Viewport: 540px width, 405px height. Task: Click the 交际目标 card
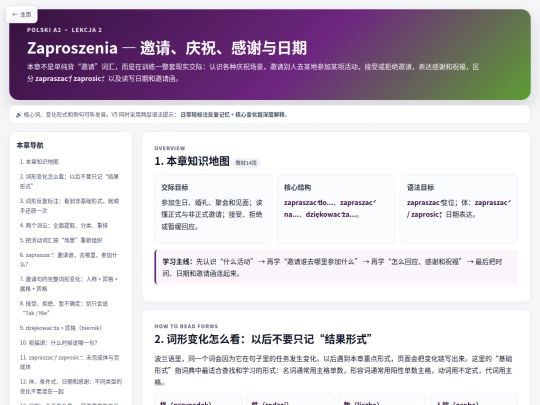pos(213,209)
